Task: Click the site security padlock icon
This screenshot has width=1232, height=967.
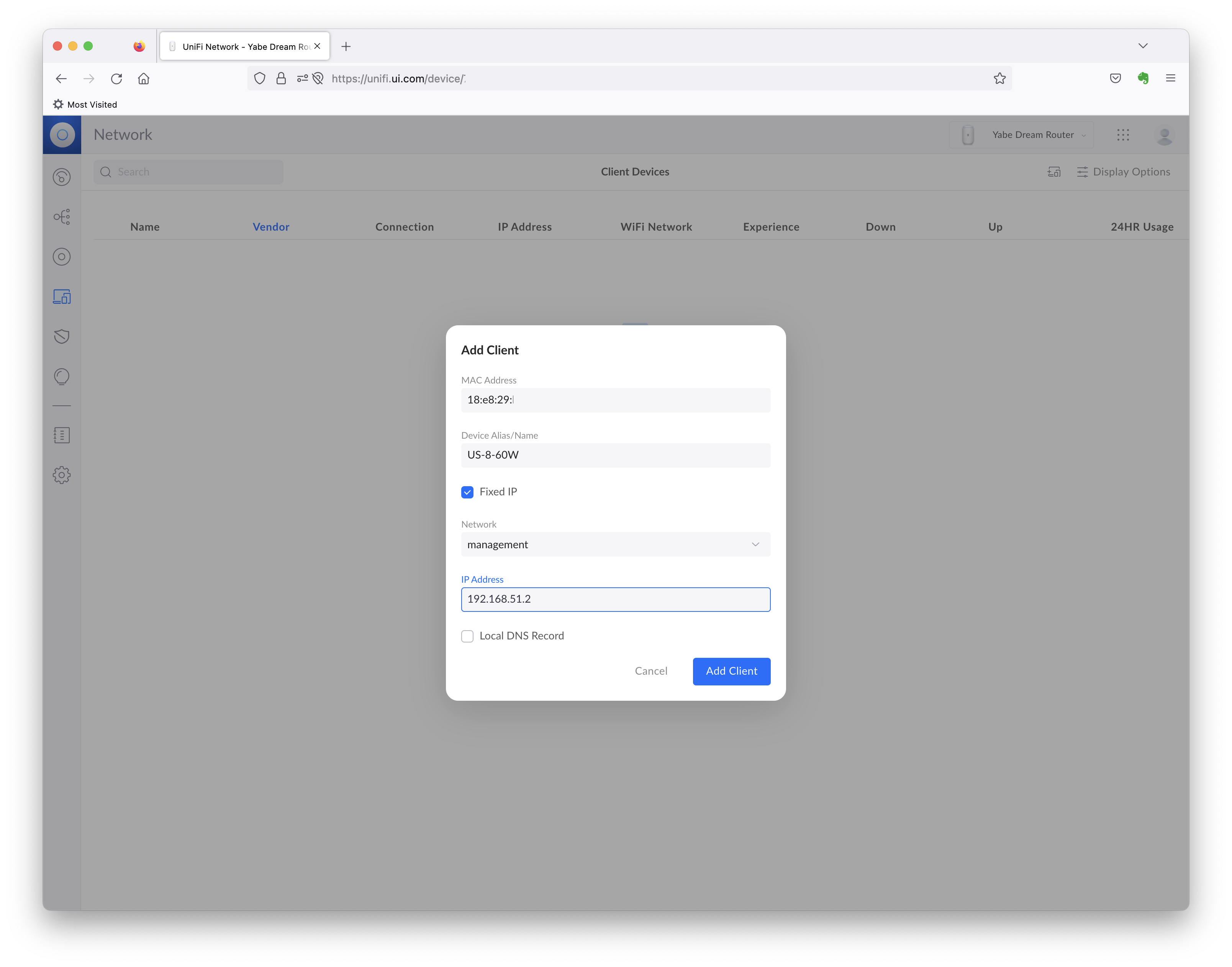Action: (x=281, y=79)
